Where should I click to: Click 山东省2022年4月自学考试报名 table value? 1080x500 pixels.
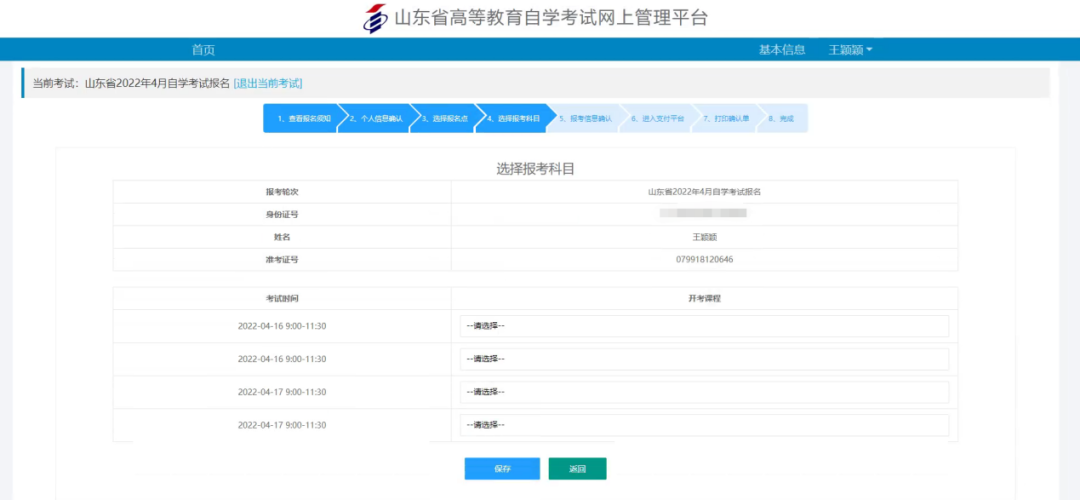704,191
